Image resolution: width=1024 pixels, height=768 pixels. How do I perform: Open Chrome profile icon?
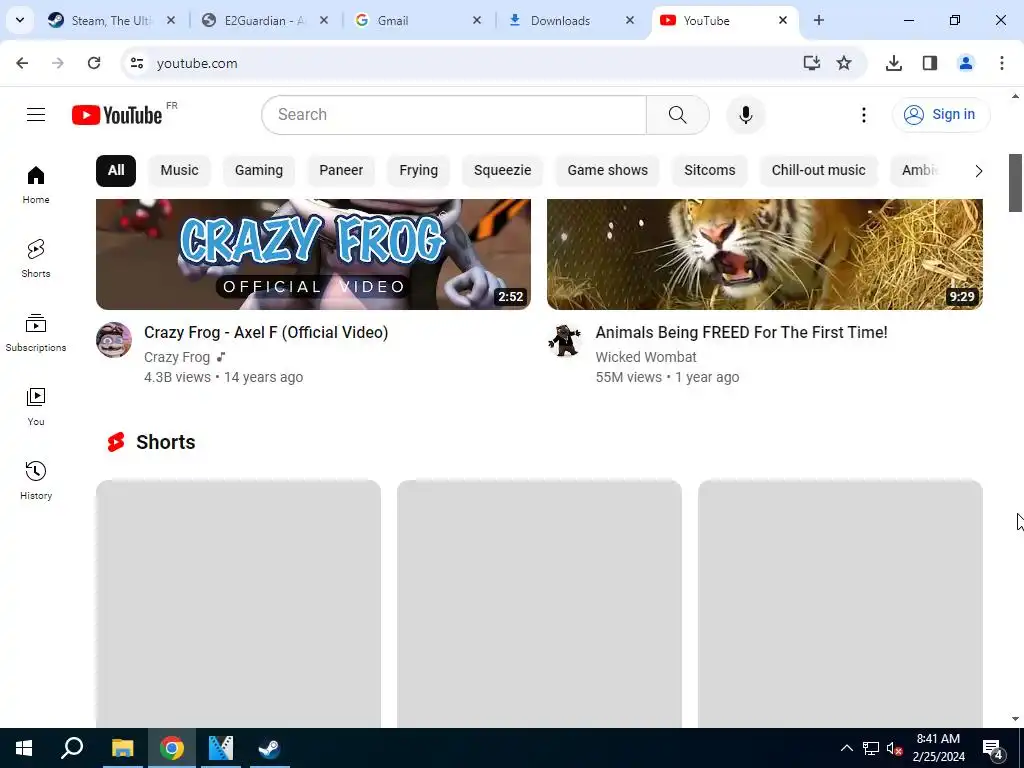[966, 63]
